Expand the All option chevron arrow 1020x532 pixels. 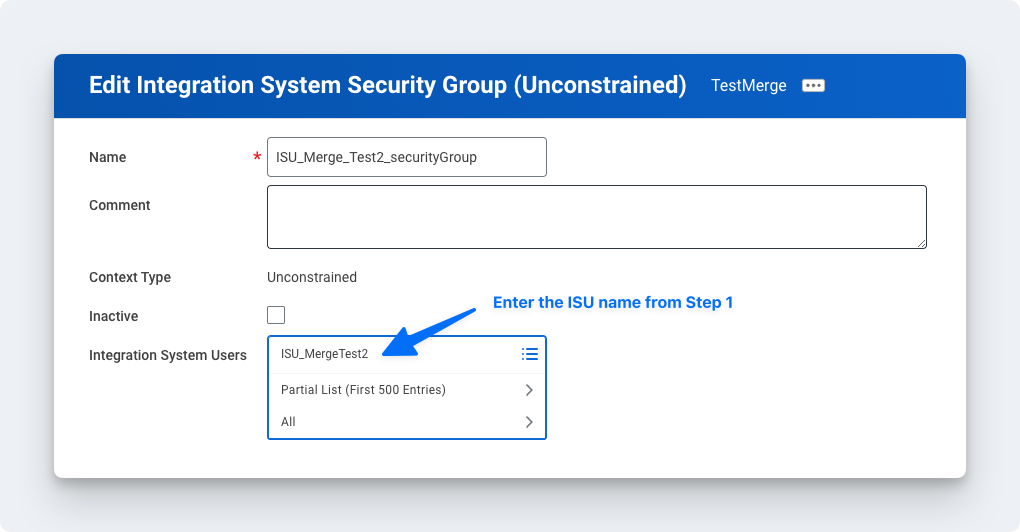(x=529, y=422)
